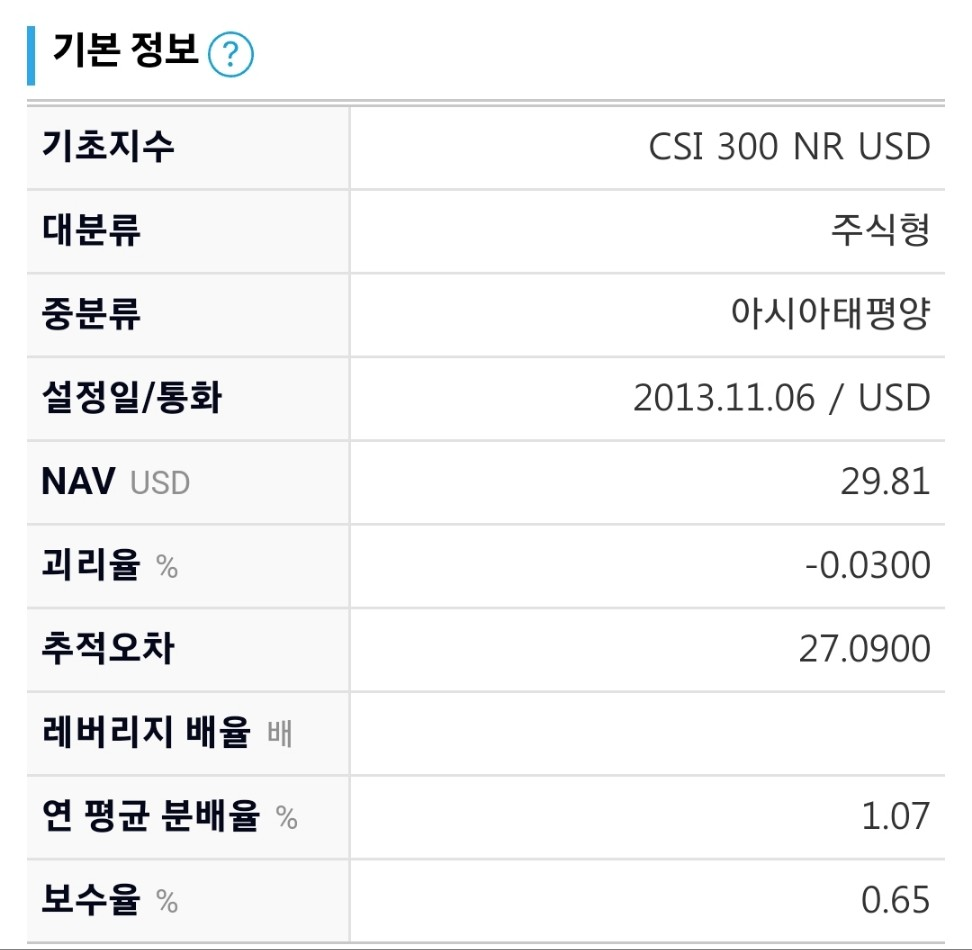Click the 기초지수 row label
This screenshot has width=972, height=950.
107,145
